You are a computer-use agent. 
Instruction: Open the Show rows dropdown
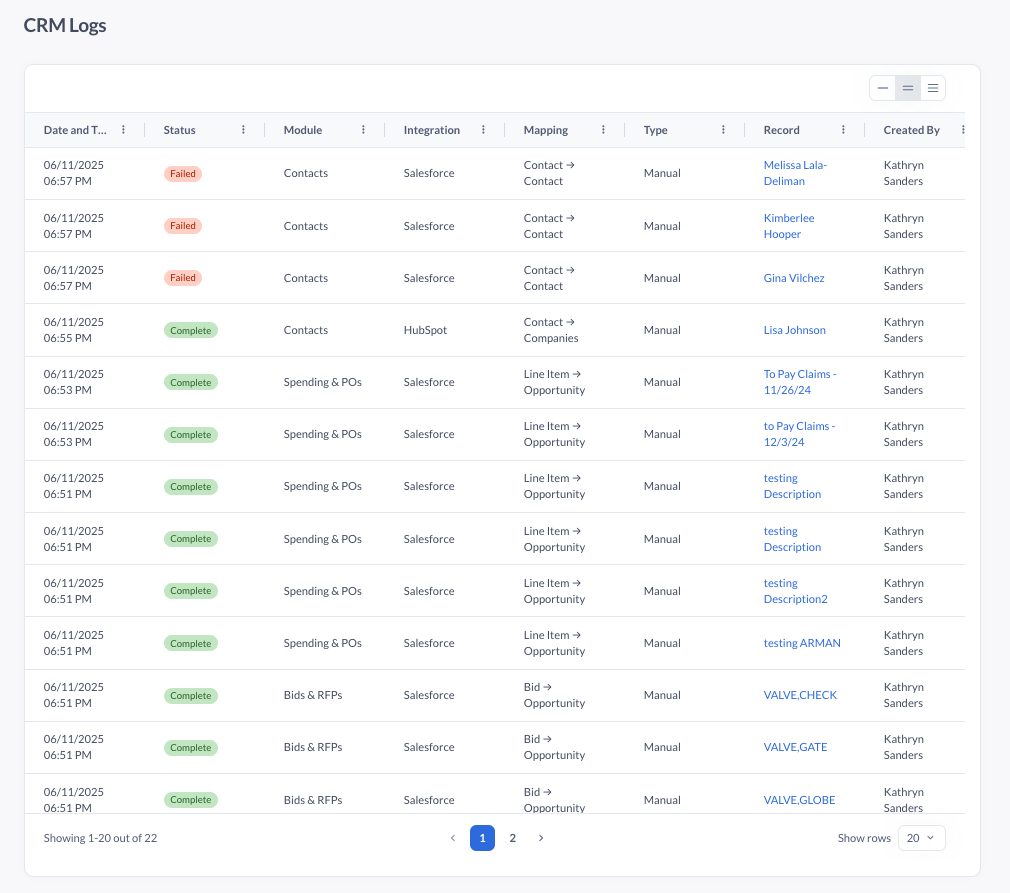pos(921,838)
